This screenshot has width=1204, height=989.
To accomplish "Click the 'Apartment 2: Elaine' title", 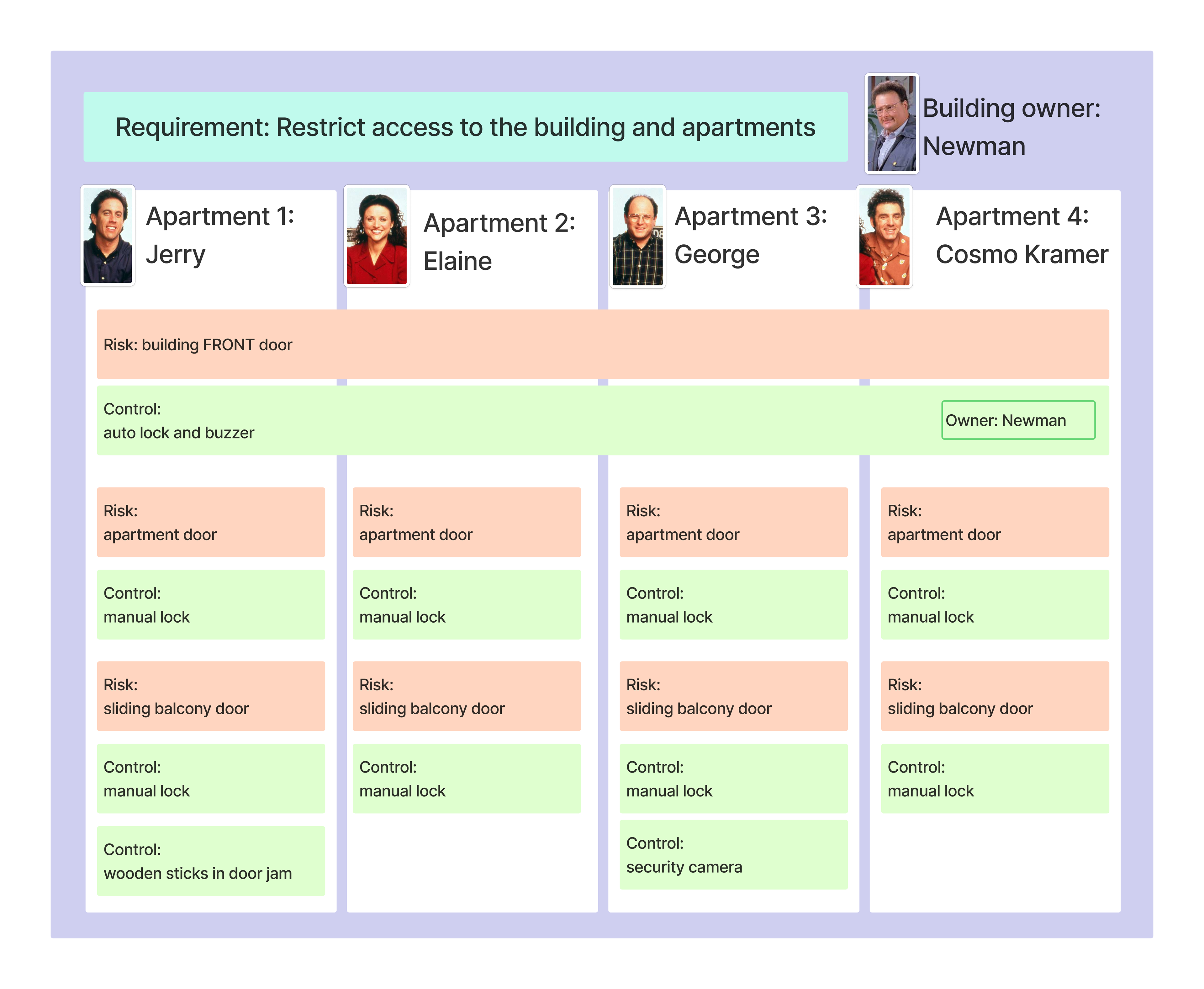I will click(499, 242).
